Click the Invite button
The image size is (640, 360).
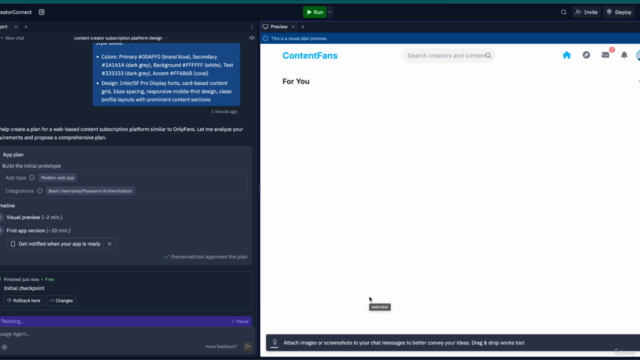point(586,12)
